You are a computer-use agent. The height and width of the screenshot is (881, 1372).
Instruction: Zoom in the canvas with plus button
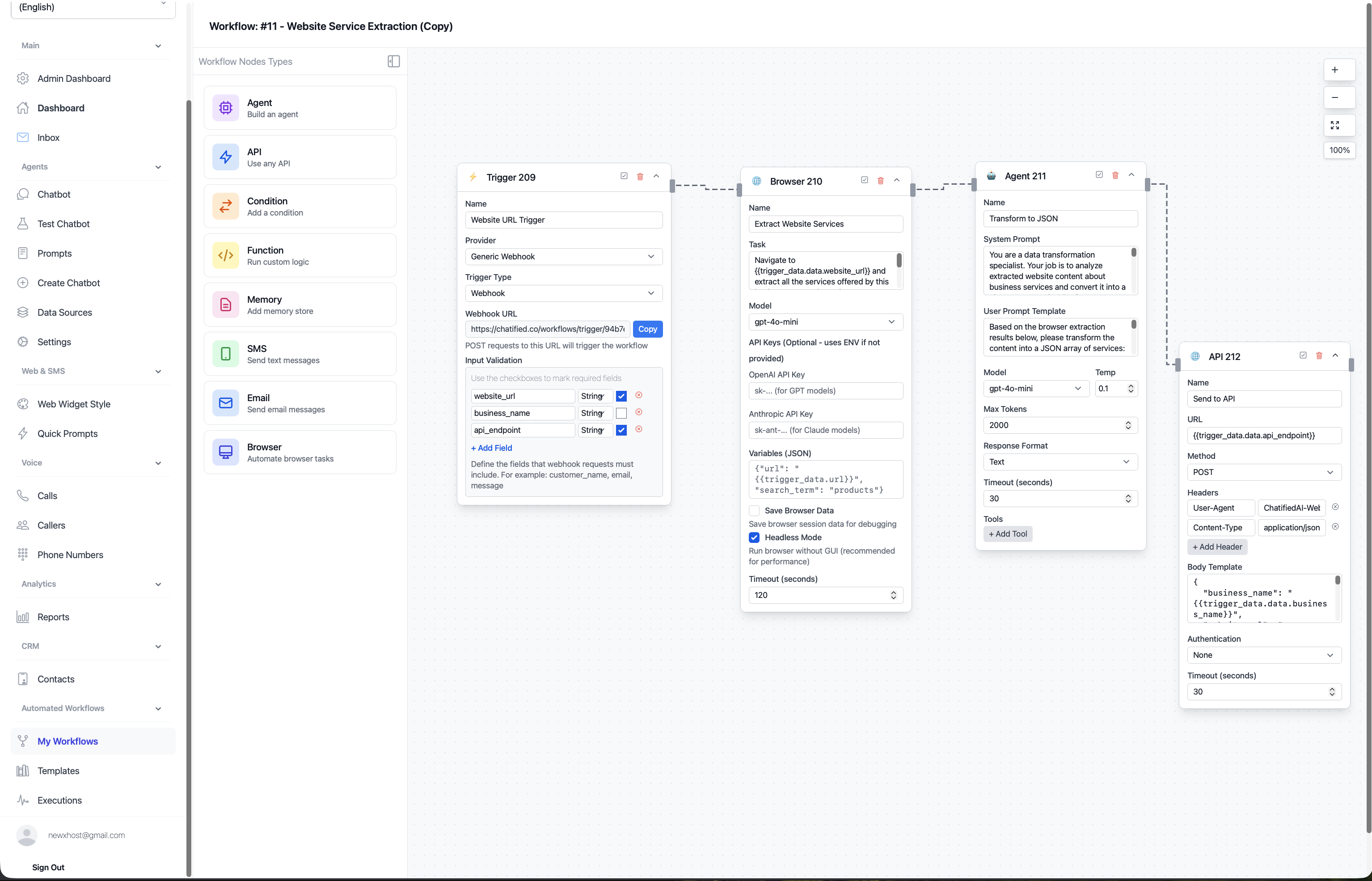pos(1334,70)
